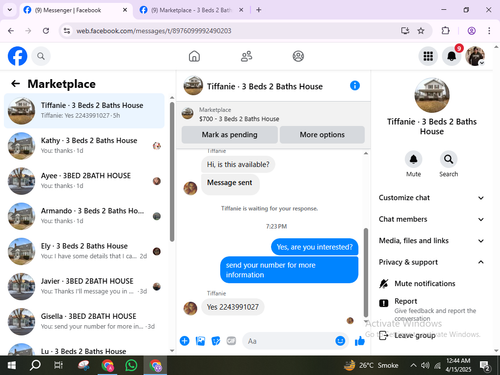Bookmark this page with star icon
Image resolution: width=500 pixels, height=375 pixels.
[421, 31]
